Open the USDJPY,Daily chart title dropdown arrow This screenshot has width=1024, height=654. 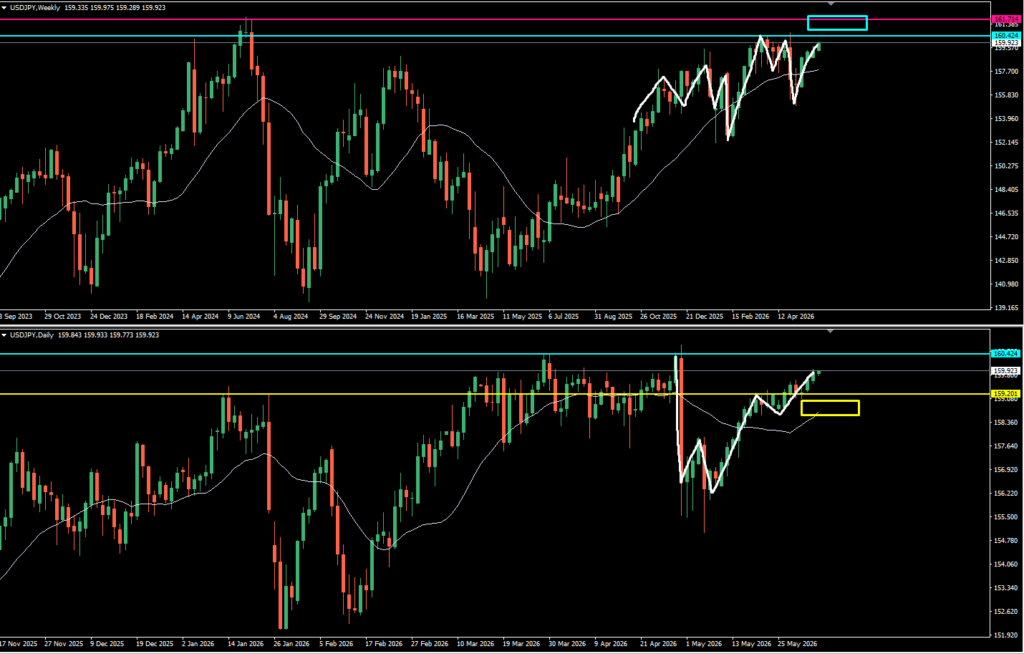click(x=5, y=335)
